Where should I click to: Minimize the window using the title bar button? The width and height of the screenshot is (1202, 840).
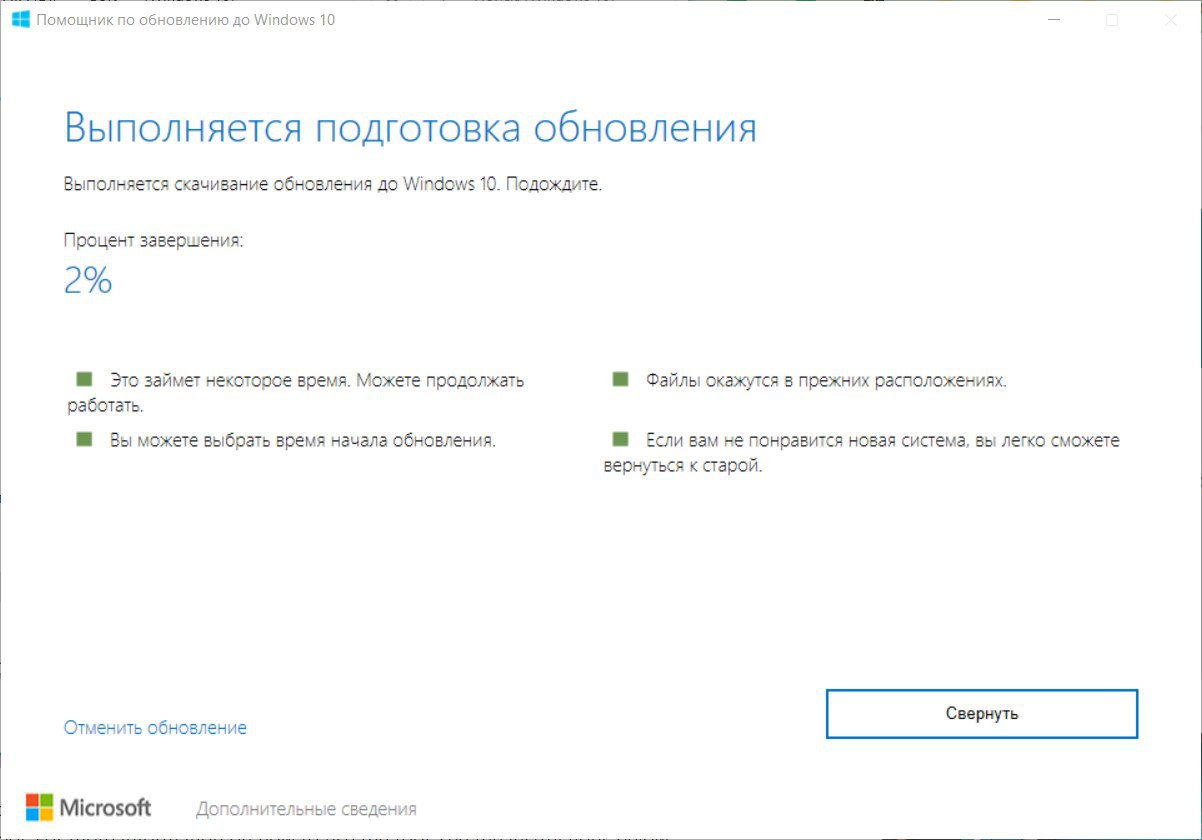pyautogui.click(x=1052, y=20)
